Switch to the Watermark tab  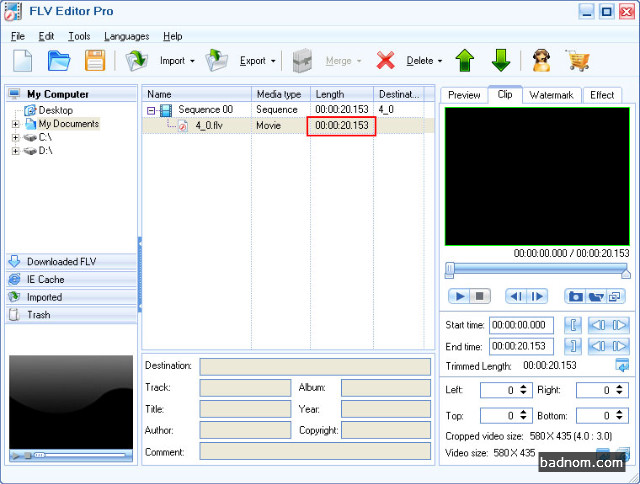(551, 95)
